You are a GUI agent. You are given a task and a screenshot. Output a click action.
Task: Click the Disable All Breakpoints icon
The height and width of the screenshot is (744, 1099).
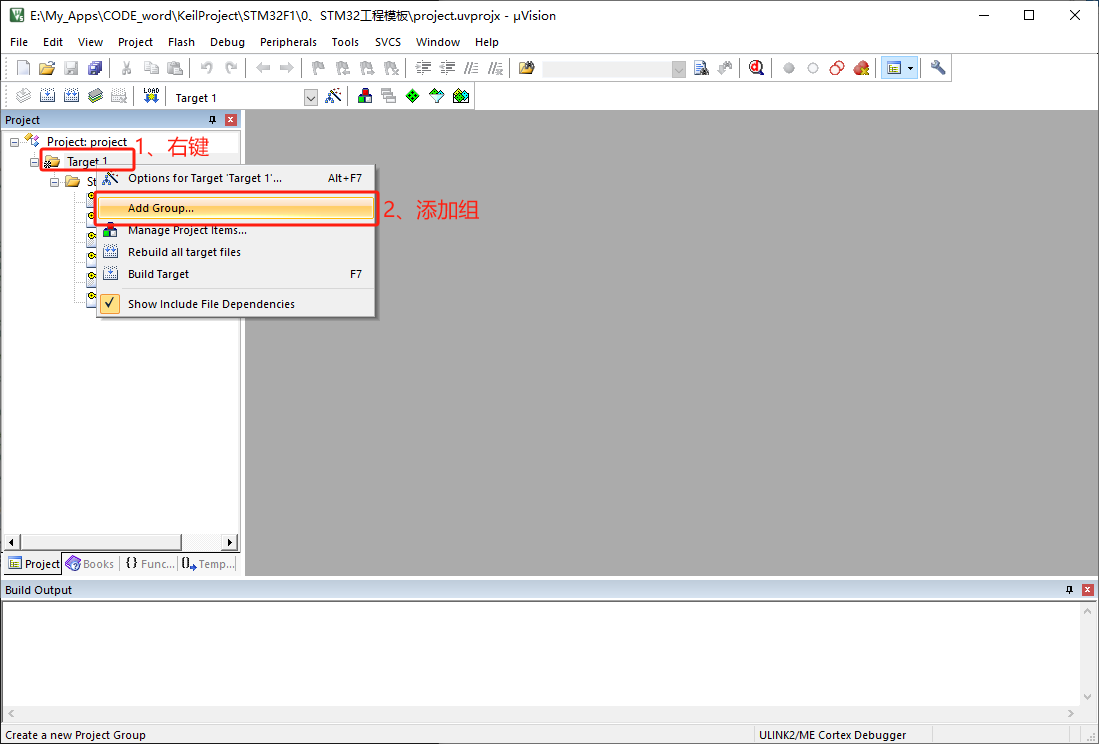[x=837, y=68]
